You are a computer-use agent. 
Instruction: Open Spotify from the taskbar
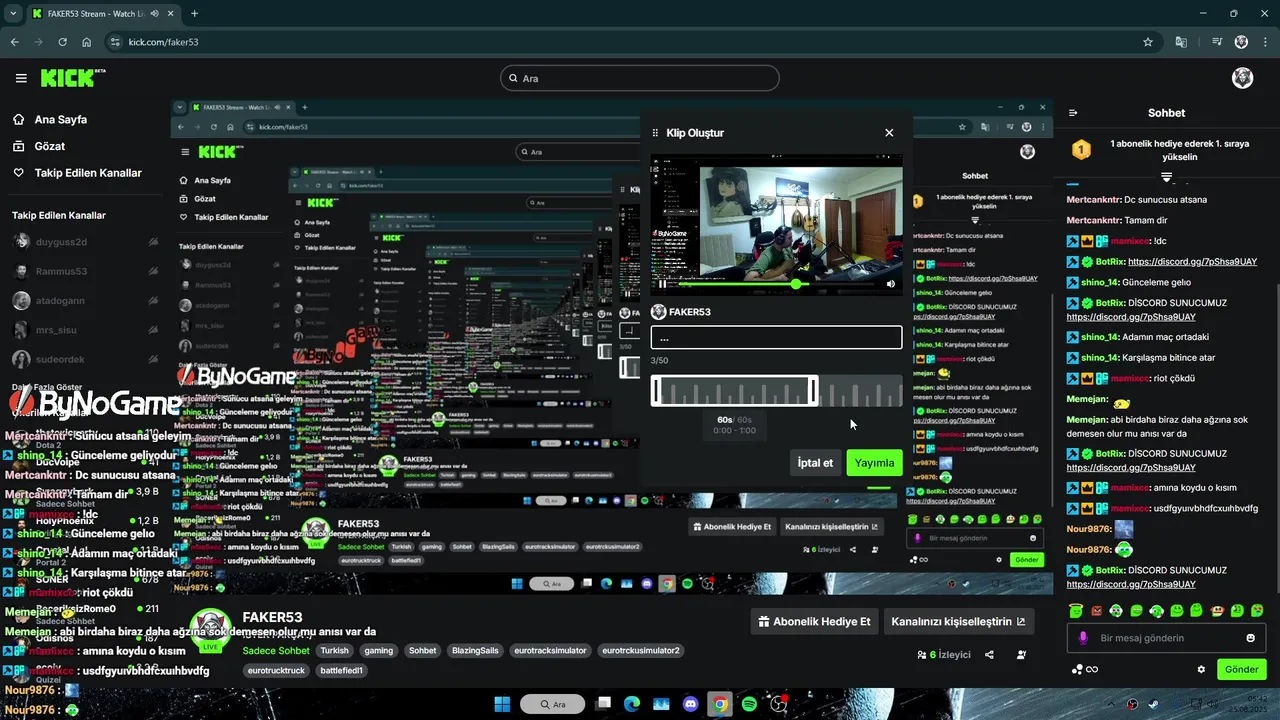point(749,704)
